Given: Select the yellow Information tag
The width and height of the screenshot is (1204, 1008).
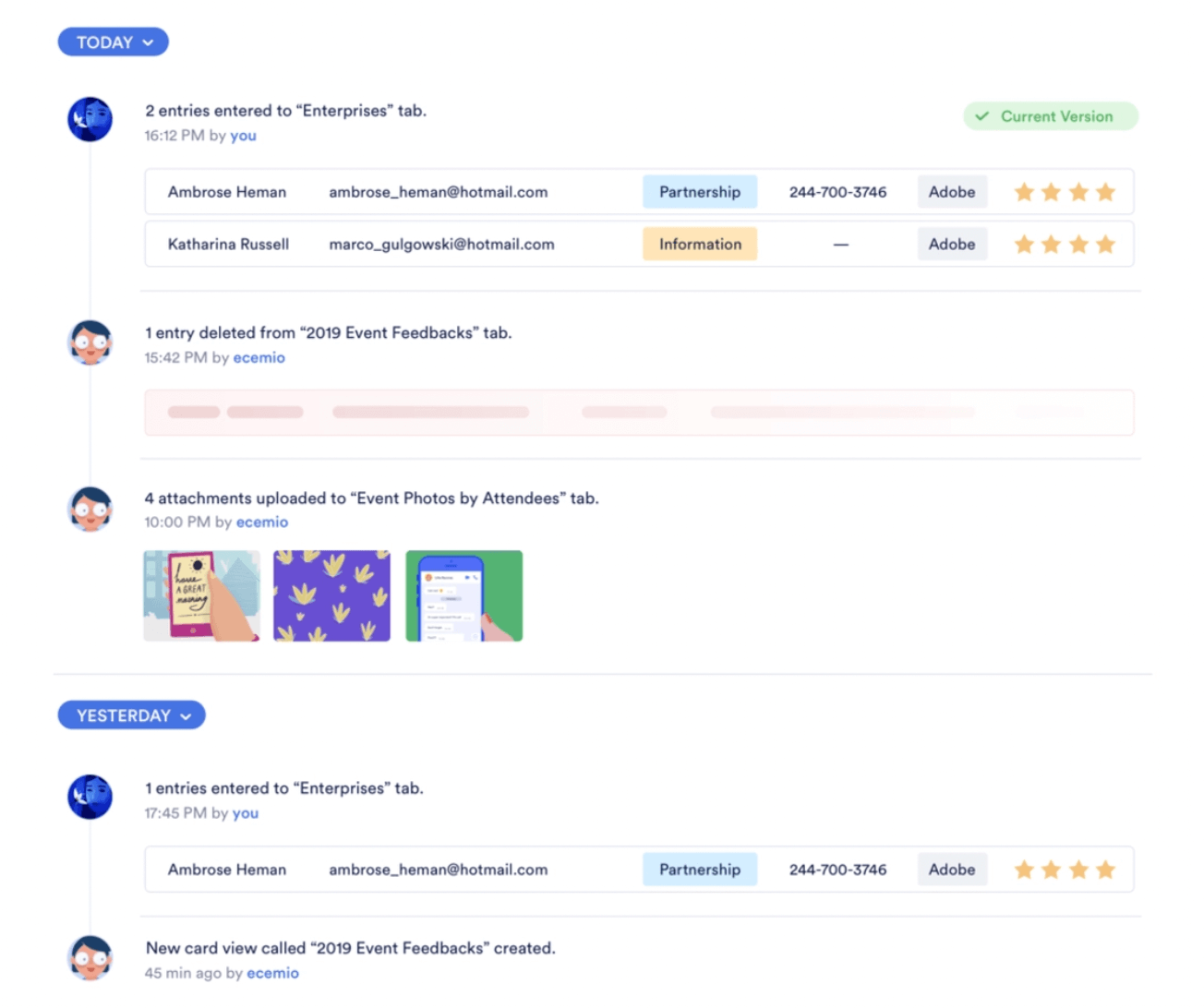Looking at the screenshot, I should (x=699, y=245).
